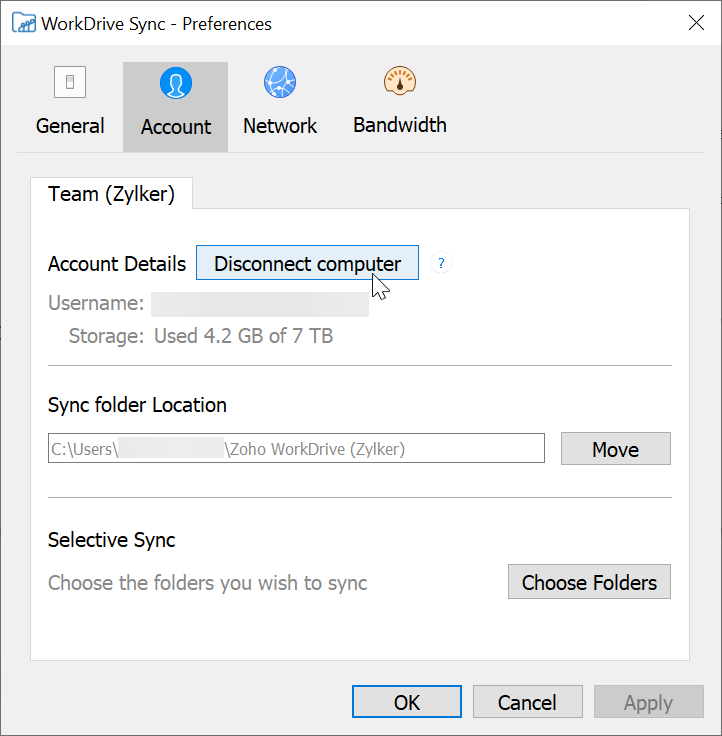This screenshot has width=722, height=736.
Task: Click the Account person icon
Action: [x=176, y=84]
